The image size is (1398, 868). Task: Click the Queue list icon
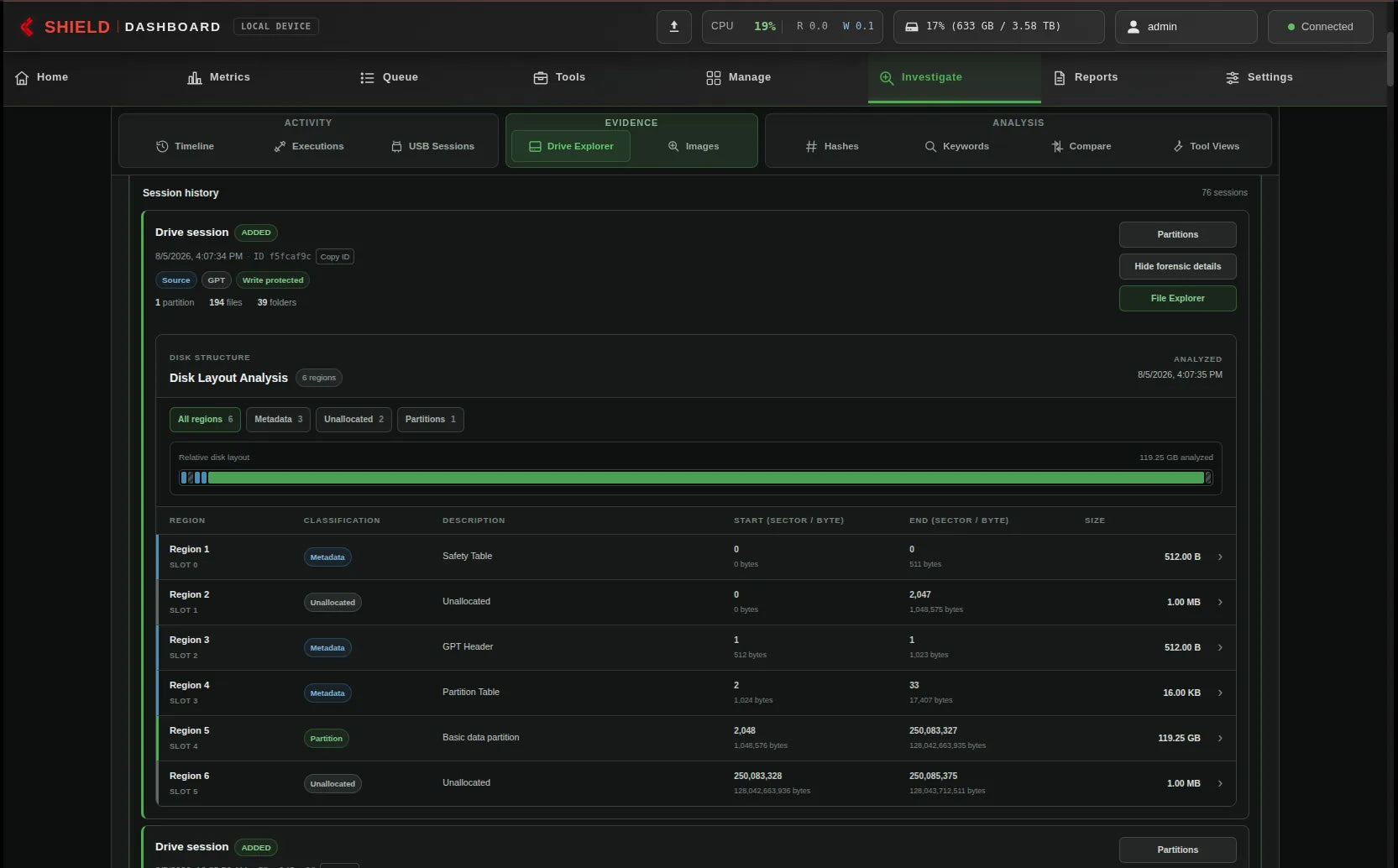pos(367,77)
